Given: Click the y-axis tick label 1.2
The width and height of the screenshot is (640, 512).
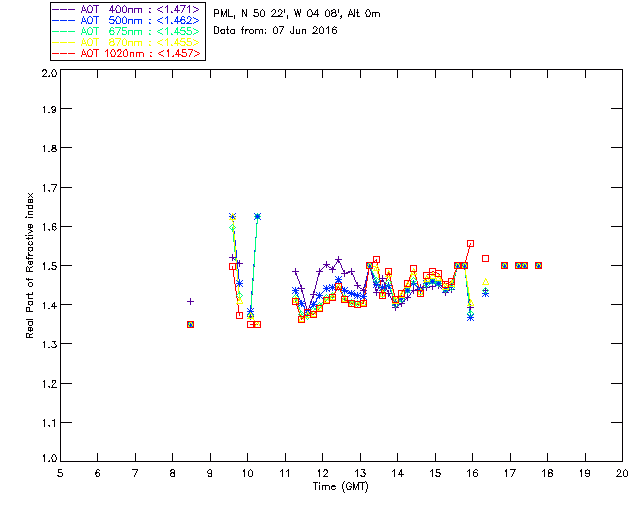Looking at the screenshot, I should coord(49,384).
